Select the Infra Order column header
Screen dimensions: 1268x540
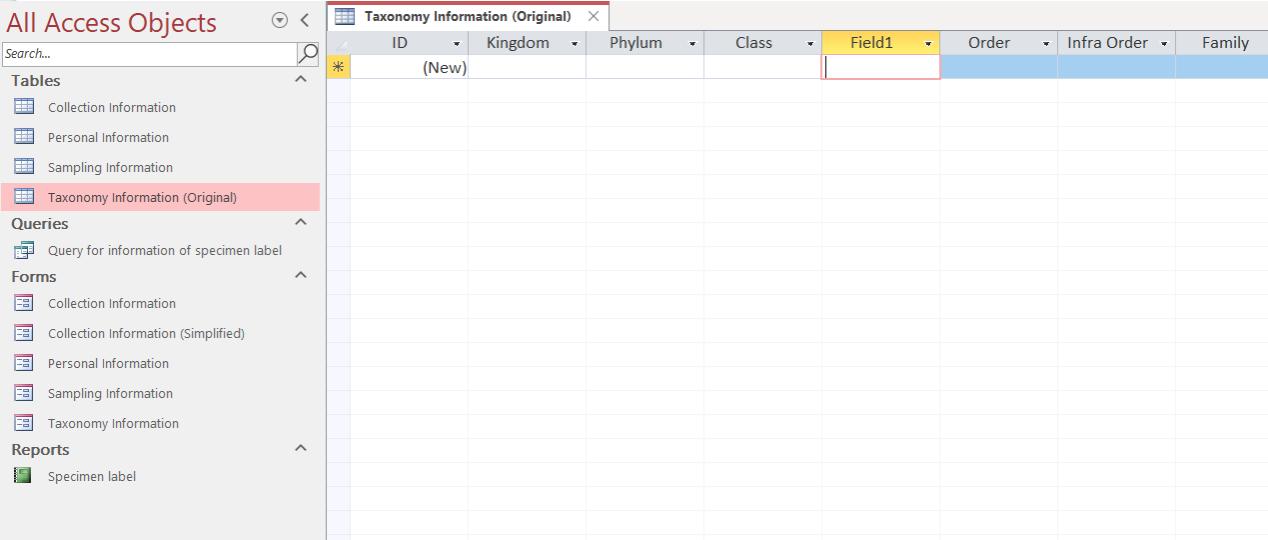1117,43
